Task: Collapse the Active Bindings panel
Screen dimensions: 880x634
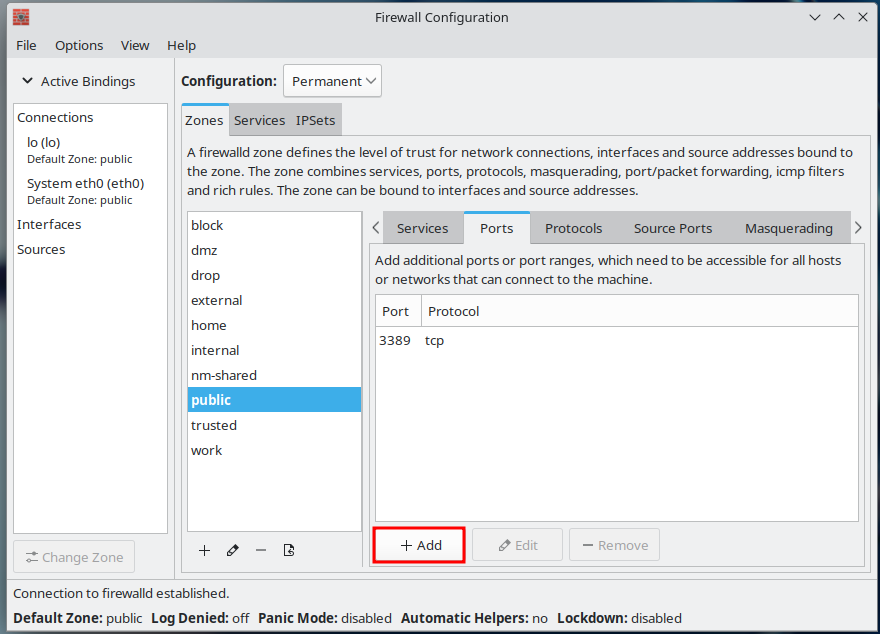Action: [27, 81]
